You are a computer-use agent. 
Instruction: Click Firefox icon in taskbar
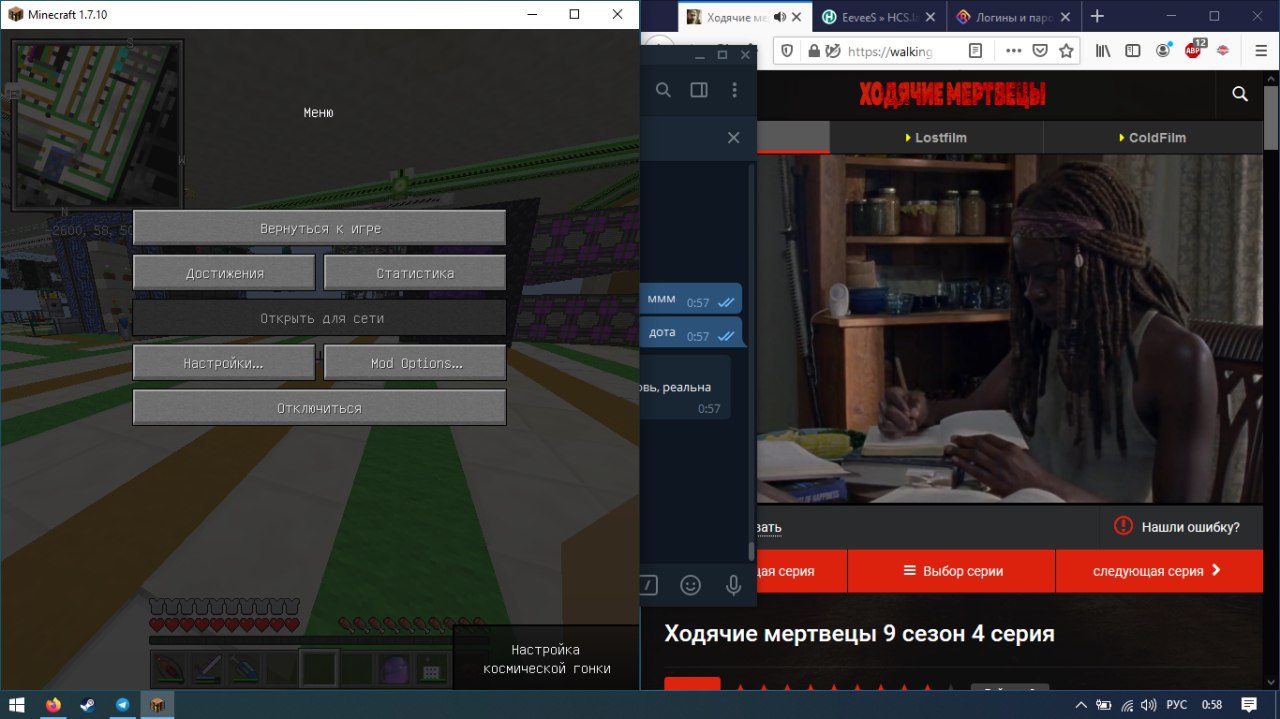point(53,704)
